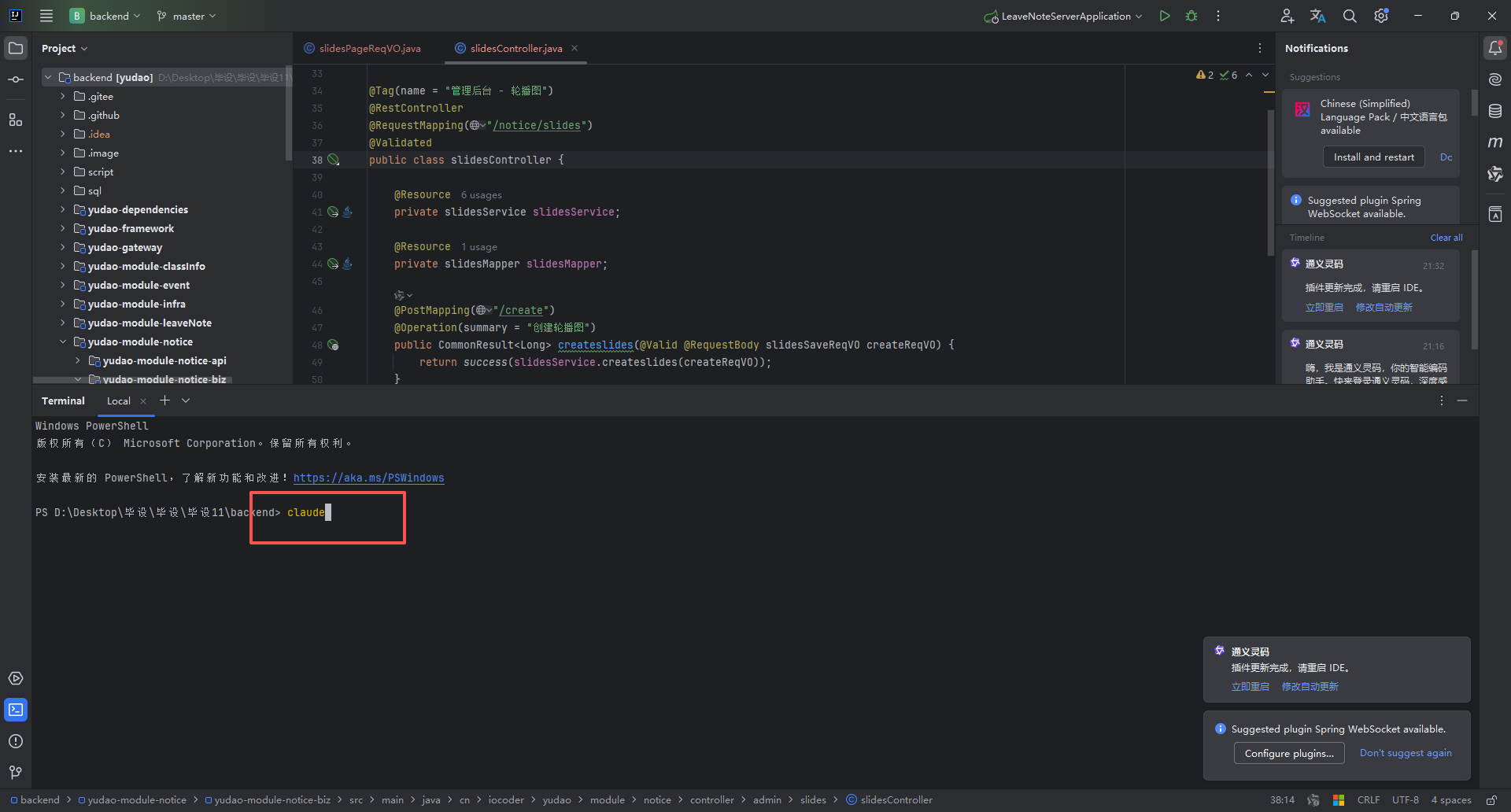
Task: Expand the yudao-module-leaveNote folder
Action: click(63, 323)
